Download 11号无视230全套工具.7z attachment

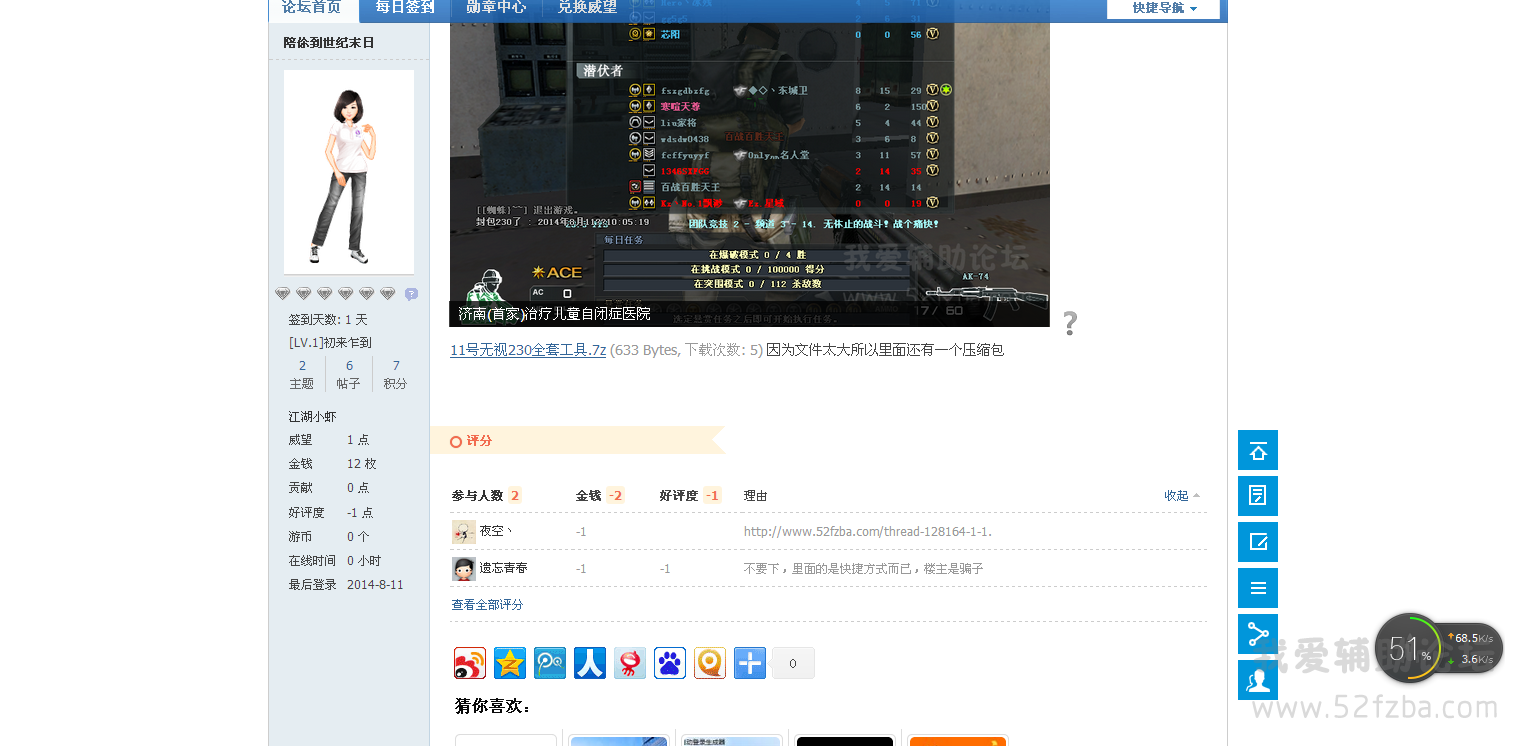click(528, 350)
